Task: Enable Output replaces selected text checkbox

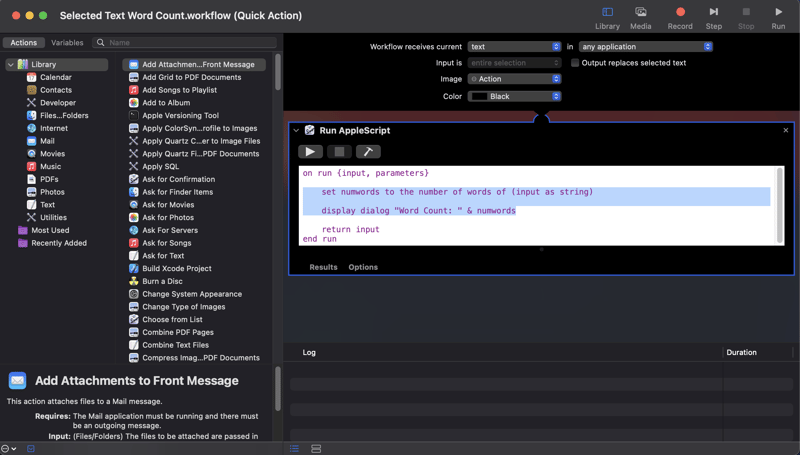Action: [x=575, y=63]
